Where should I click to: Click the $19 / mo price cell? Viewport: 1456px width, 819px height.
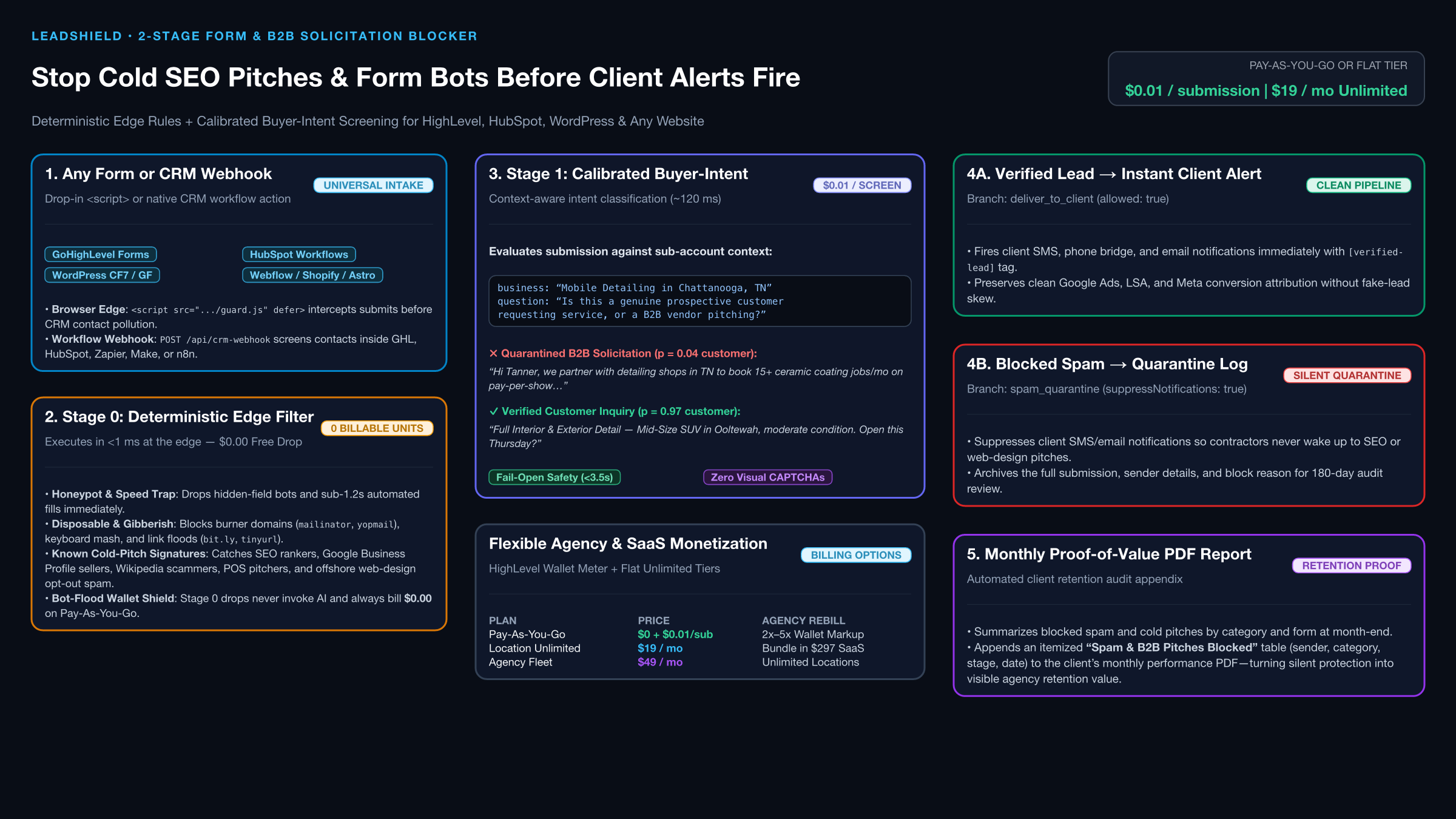[x=660, y=649]
